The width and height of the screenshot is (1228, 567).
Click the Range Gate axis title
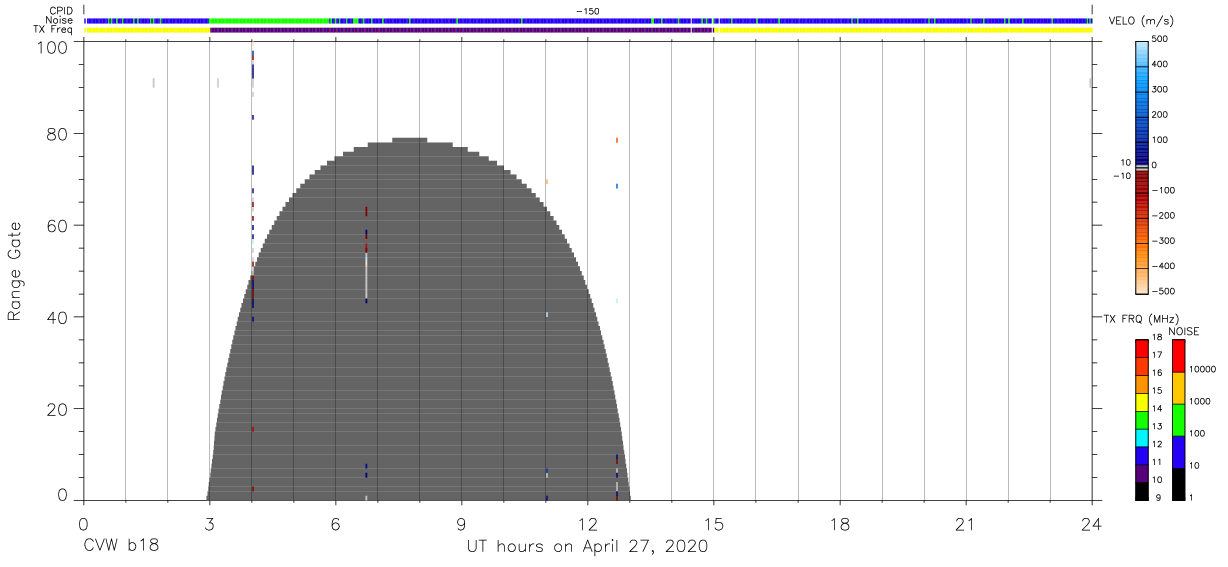(15, 272)
